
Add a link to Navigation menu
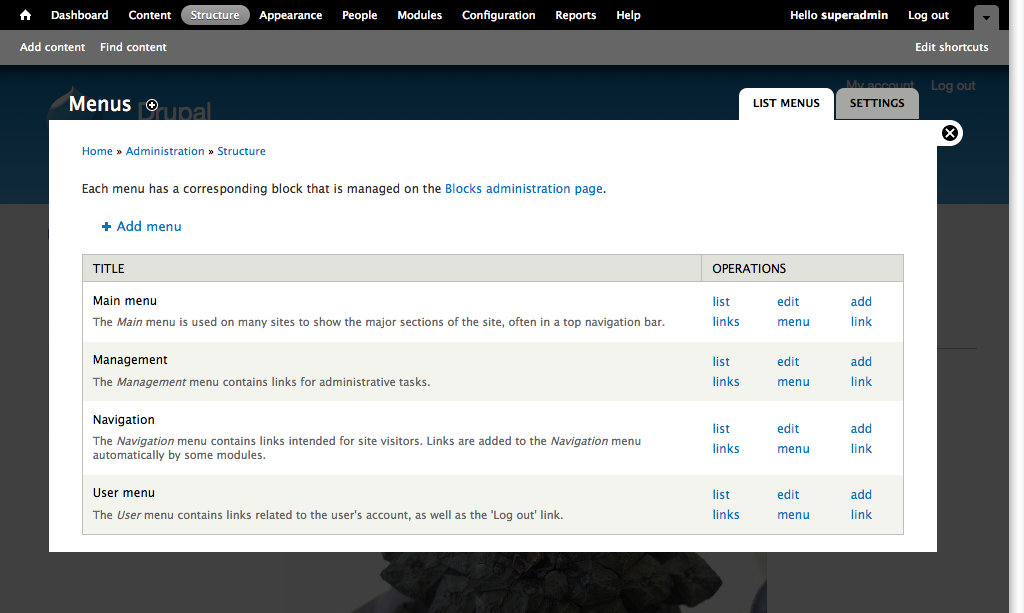tap(861, 438)
